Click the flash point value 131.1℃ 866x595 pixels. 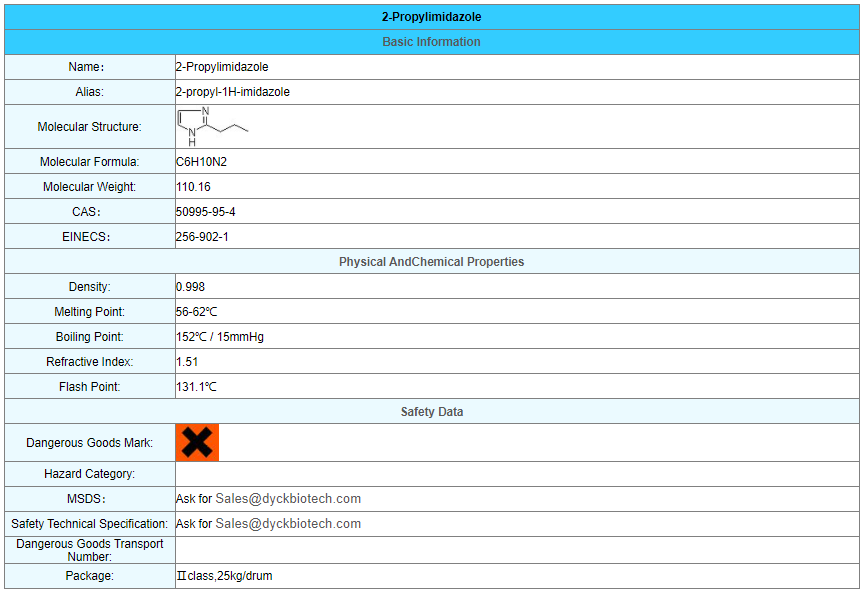[x=197, y=387]
